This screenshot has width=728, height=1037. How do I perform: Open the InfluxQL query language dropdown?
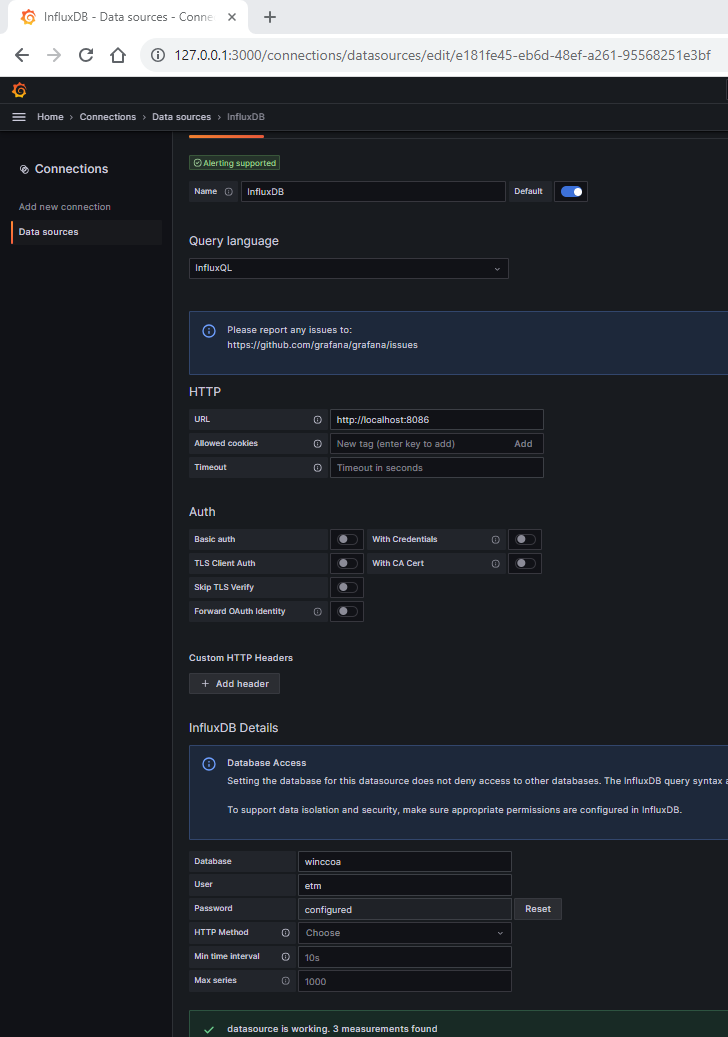click(348, 269)
